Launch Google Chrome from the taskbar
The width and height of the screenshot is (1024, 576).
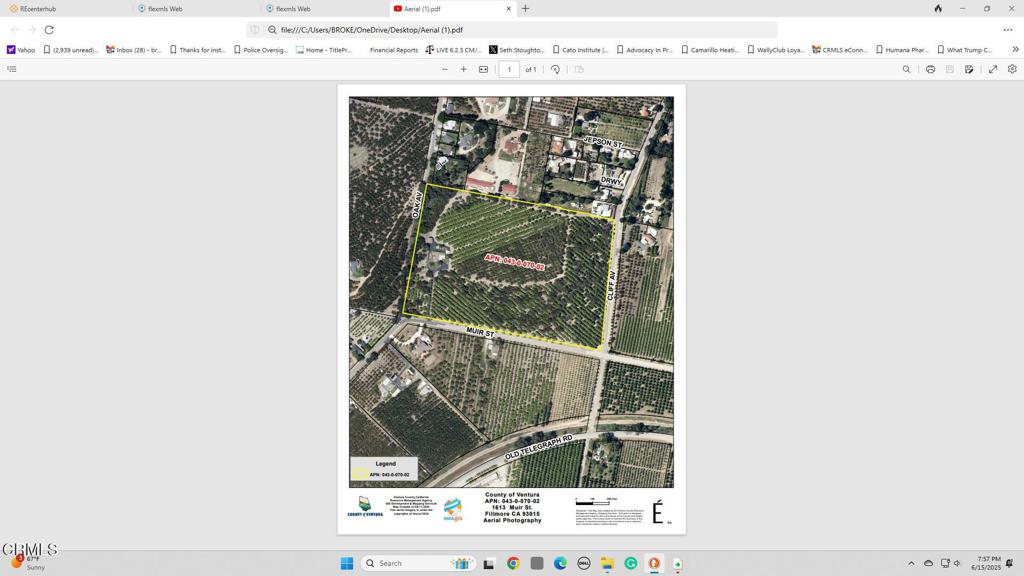point(513,563)
